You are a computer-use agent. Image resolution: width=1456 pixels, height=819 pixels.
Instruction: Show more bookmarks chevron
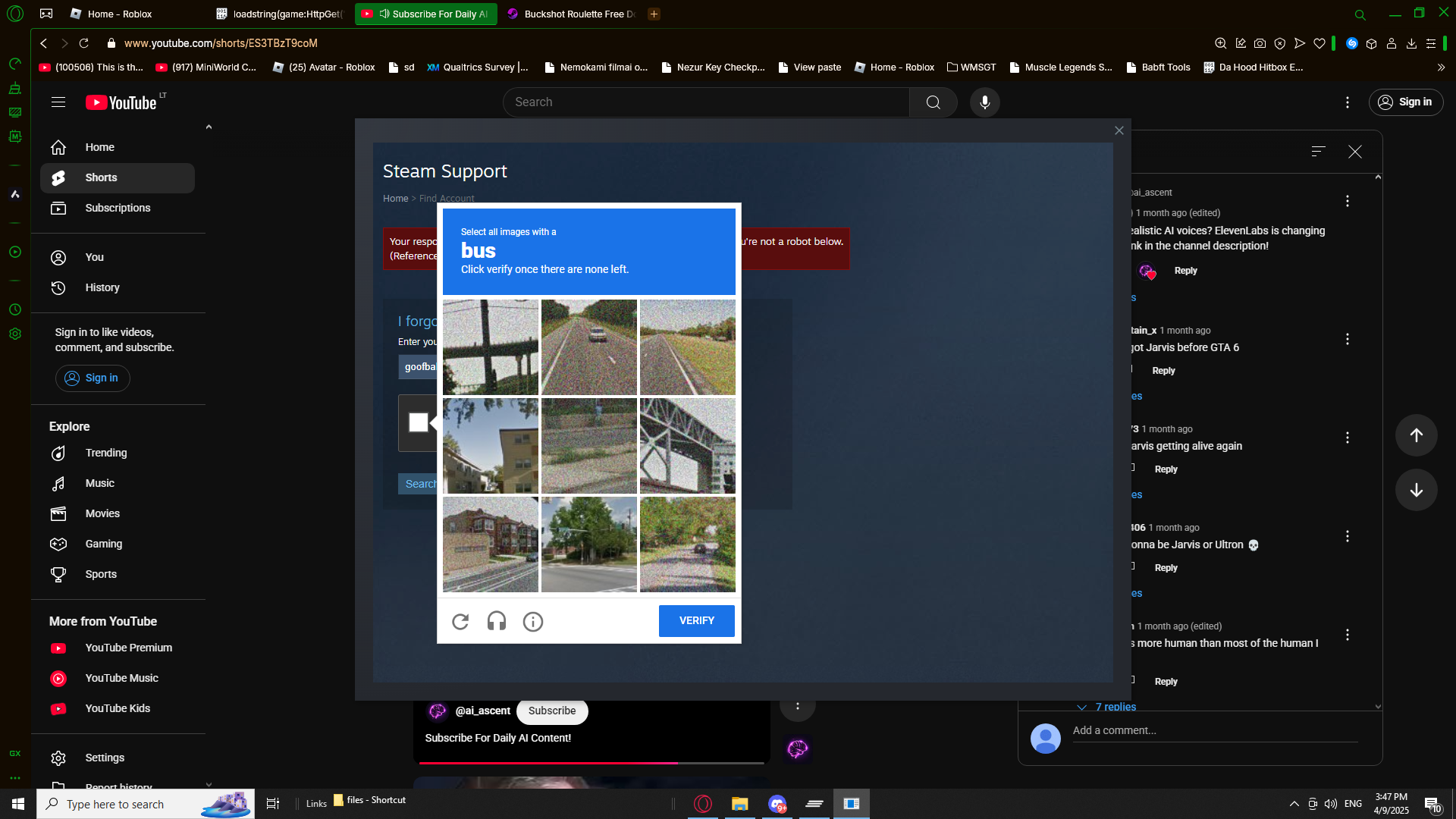(x=1441, y=67)
